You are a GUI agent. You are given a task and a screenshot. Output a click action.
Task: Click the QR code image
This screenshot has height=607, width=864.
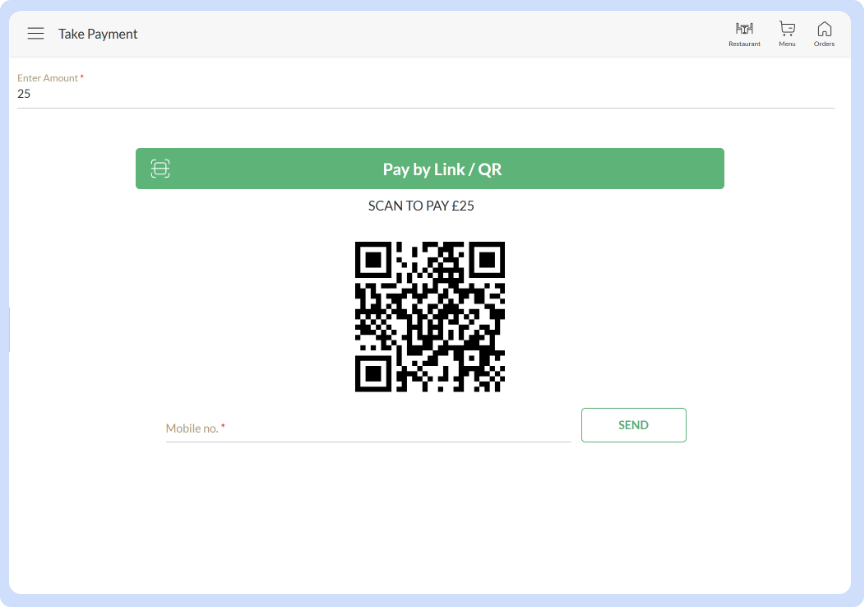click(430, 317)
